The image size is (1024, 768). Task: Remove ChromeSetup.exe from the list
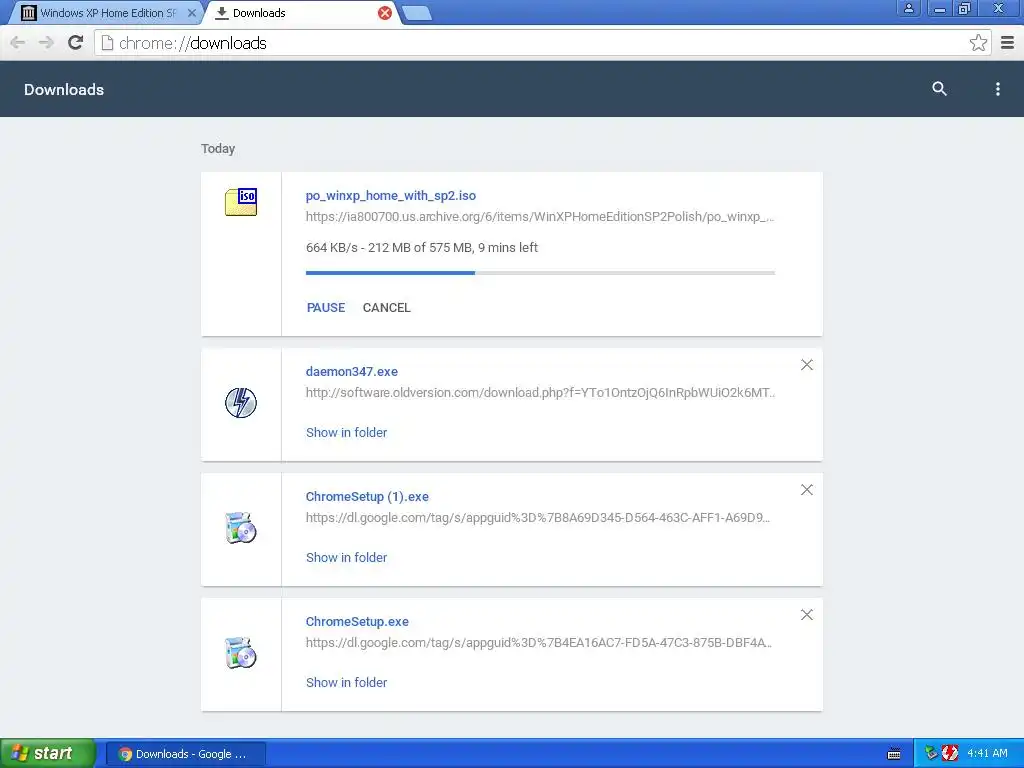[x=807, y=615]
